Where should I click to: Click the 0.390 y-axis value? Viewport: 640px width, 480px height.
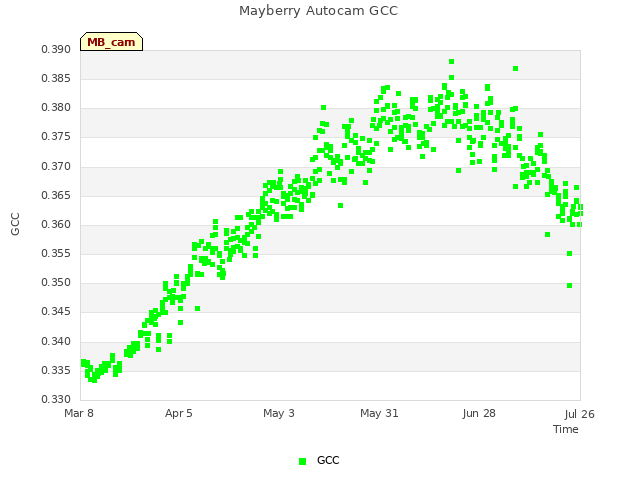(x=56, y=49)
